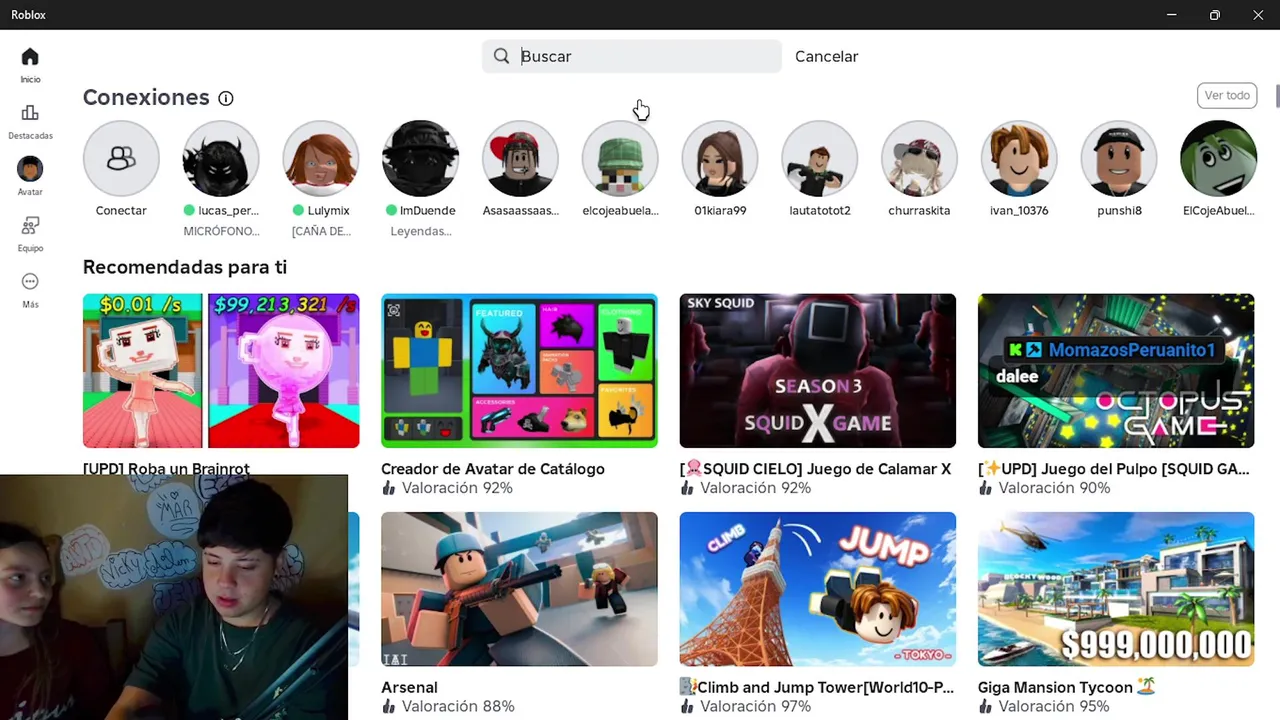Click the [UPD] Roba un Brainrot title
Image resolution: width=1280 pixels, height=720 pixels.
(x=166, y=468)
